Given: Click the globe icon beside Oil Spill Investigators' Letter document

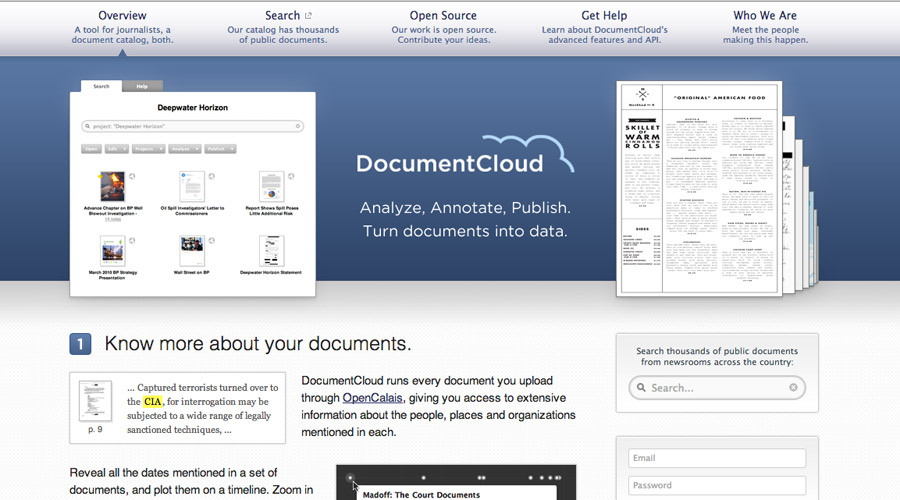Looking at the screenshot, I should tap(211, 176).
